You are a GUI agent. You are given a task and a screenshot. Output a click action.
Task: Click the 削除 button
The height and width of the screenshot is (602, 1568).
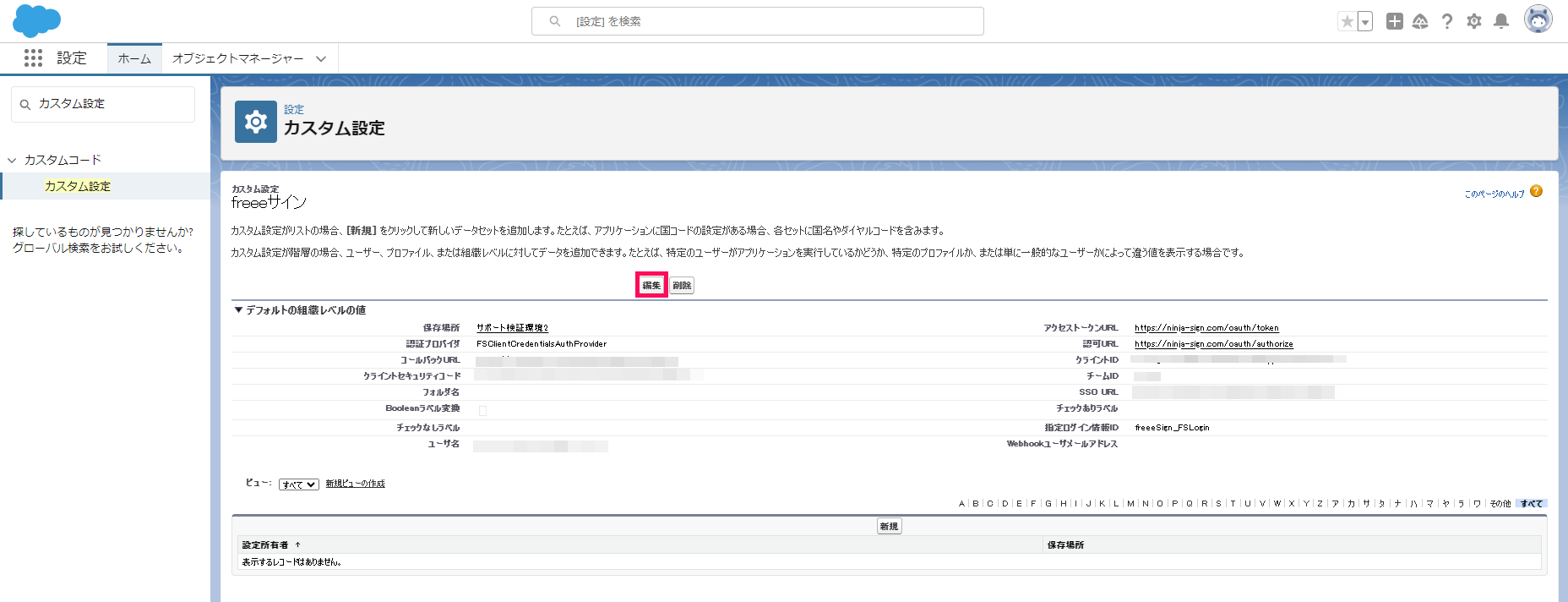pyautogui.click(x=682, y=285)
